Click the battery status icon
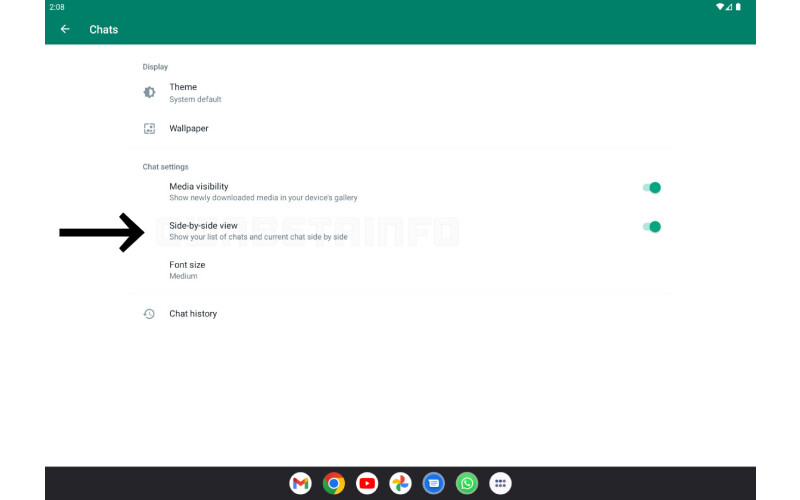The image size is (800, 500). click(x=738, y=7)
